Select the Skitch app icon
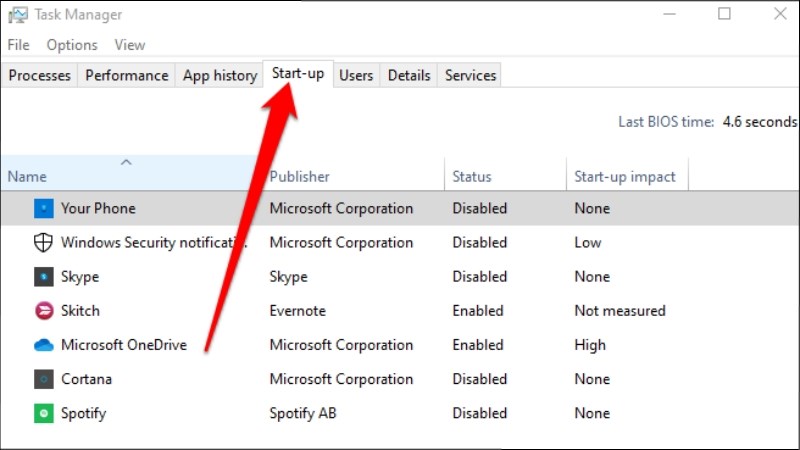The image size is (800, 450). tap(44, 311)
